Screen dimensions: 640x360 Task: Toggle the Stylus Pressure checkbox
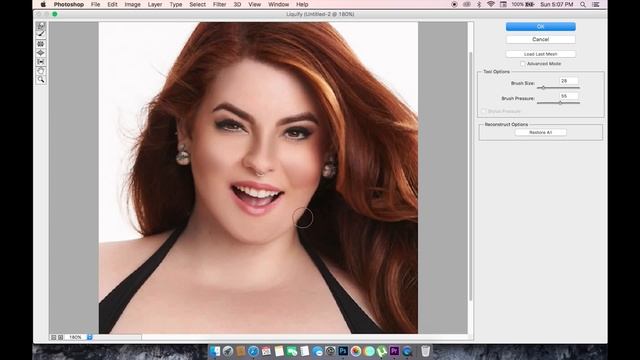(484, 111)
